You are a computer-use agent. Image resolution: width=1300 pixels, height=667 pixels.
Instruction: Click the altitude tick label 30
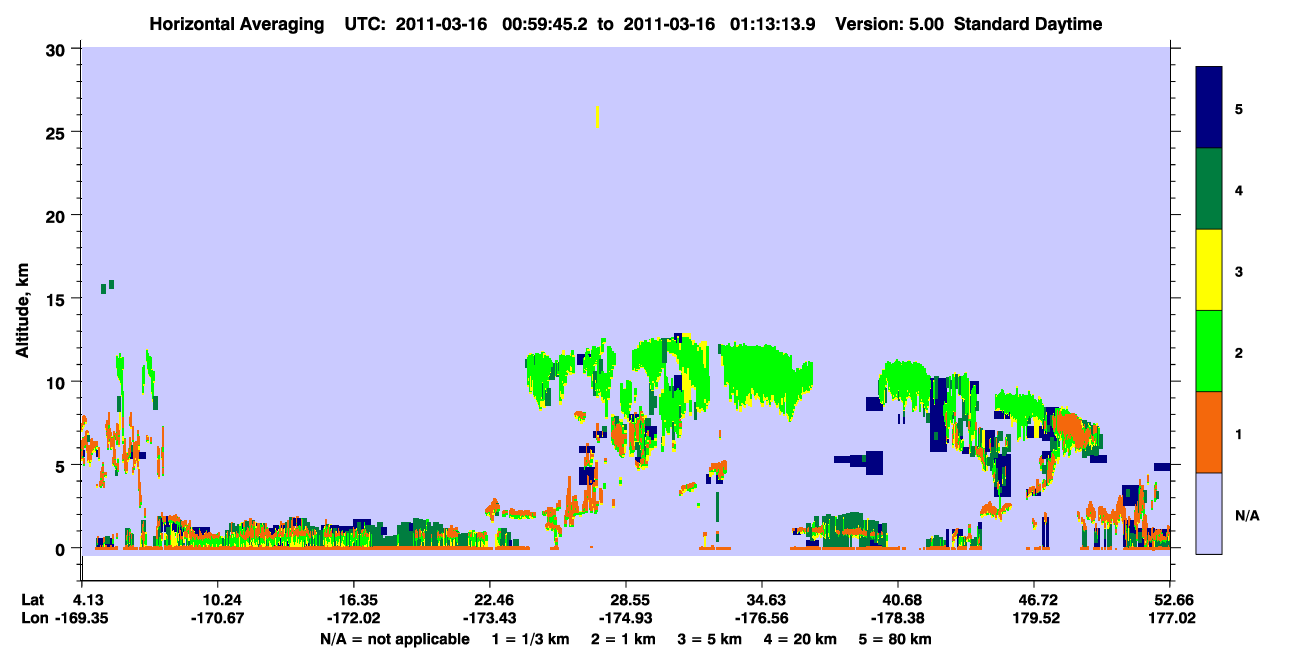pyautogui.click(x=57, y=49)
